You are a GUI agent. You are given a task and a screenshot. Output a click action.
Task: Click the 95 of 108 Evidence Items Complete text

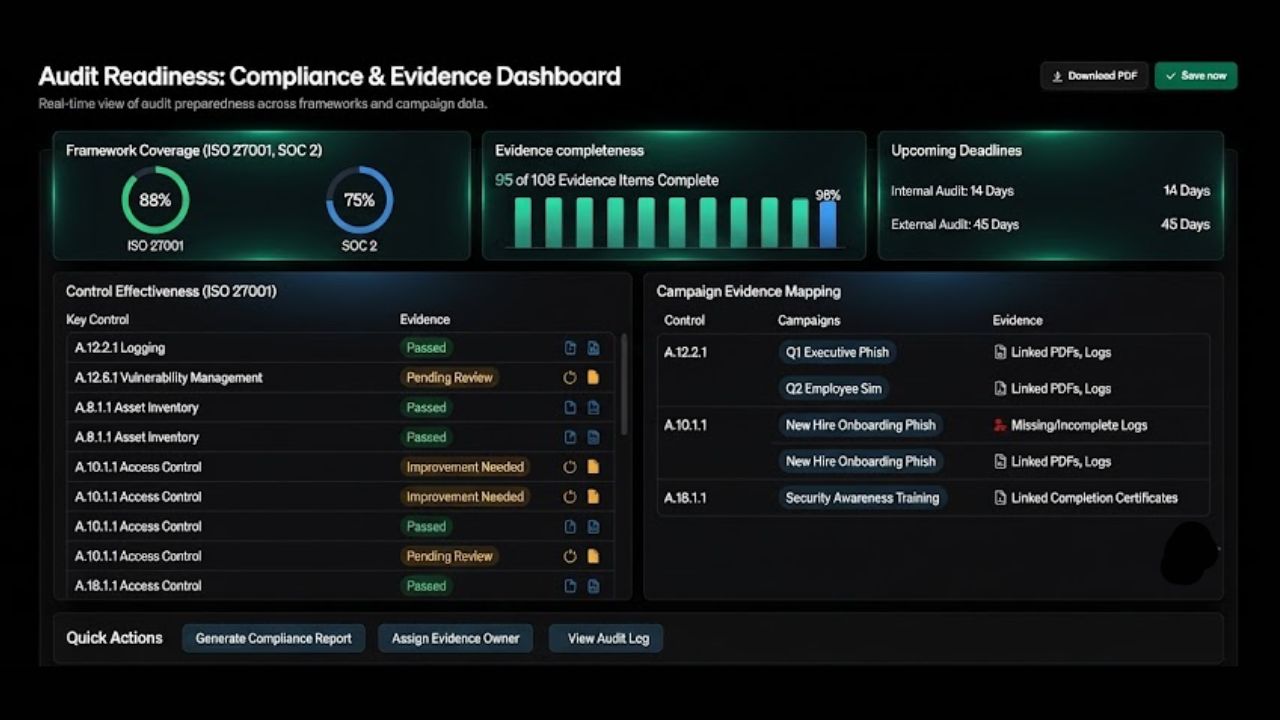pyautogui.click(x=607, y=181)
